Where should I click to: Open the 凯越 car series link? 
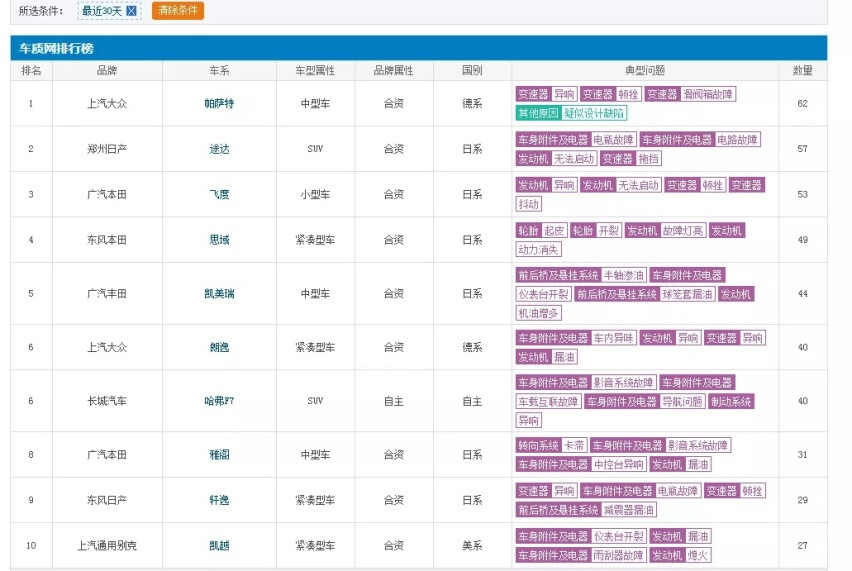tap(219, 545)
